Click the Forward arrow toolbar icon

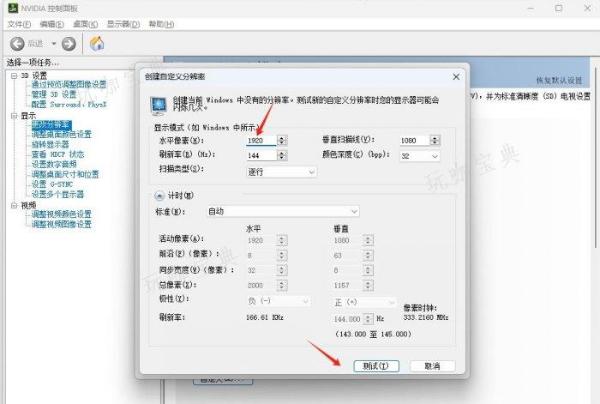68,44
